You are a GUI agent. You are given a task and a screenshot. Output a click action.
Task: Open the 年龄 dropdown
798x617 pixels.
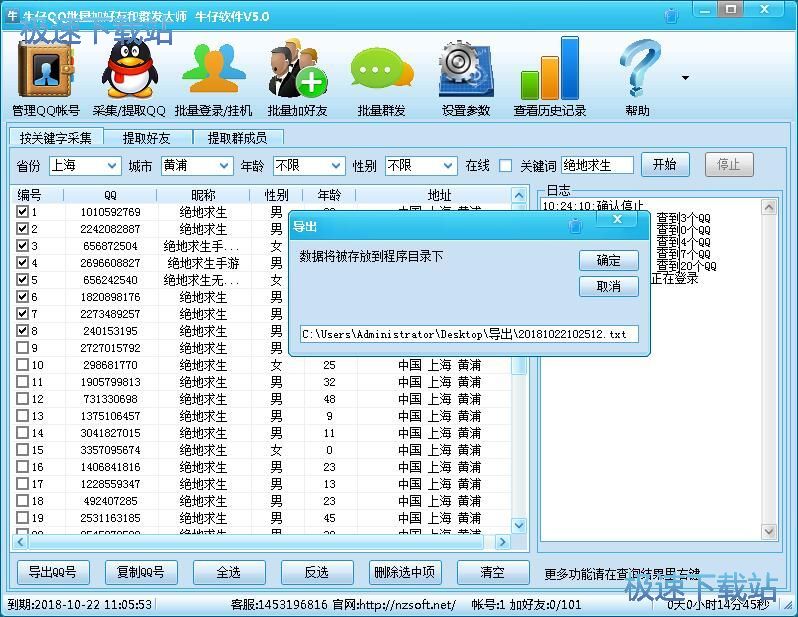(309, 165)
